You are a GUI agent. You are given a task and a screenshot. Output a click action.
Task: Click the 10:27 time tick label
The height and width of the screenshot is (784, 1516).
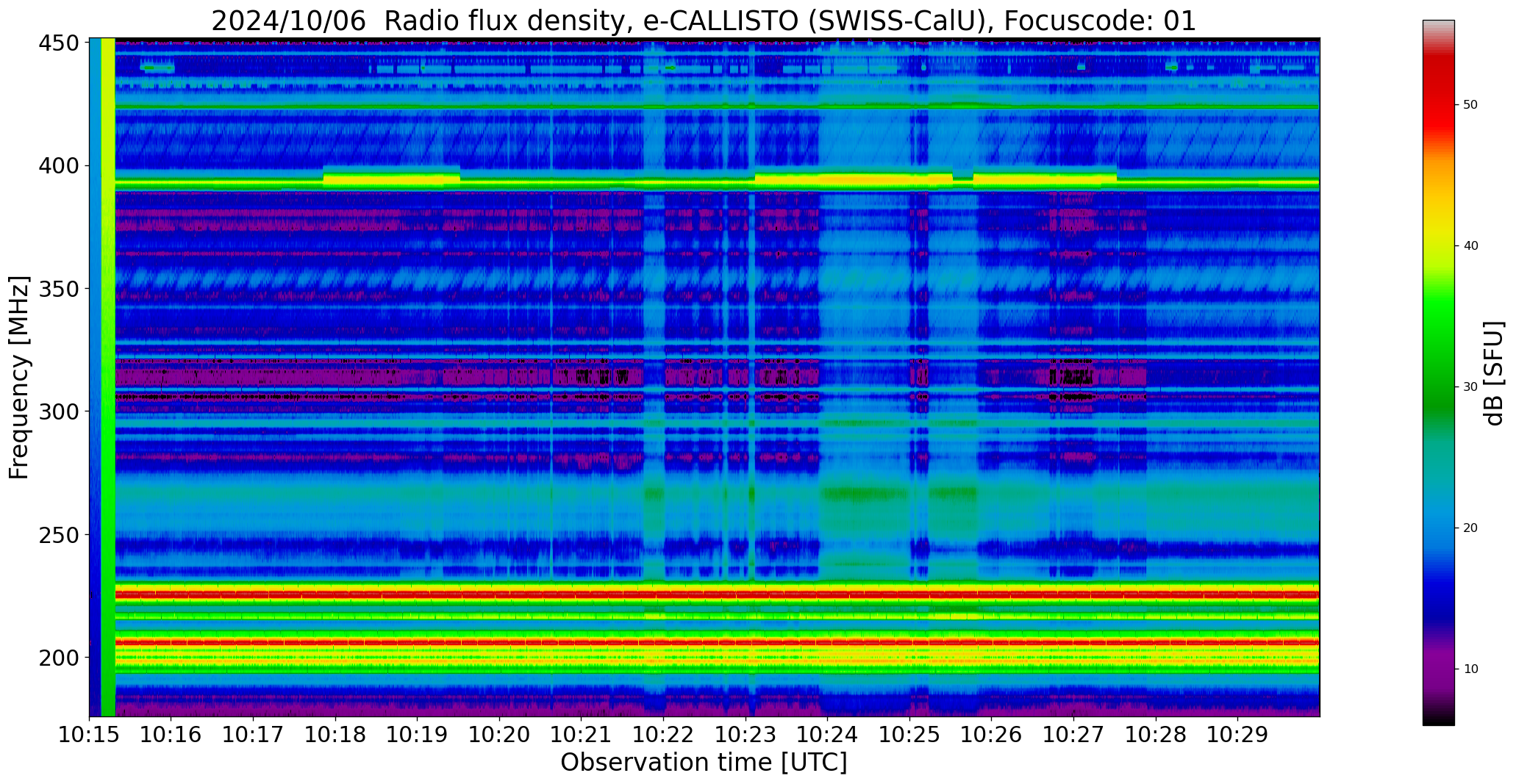click(x=1074, y=734)
